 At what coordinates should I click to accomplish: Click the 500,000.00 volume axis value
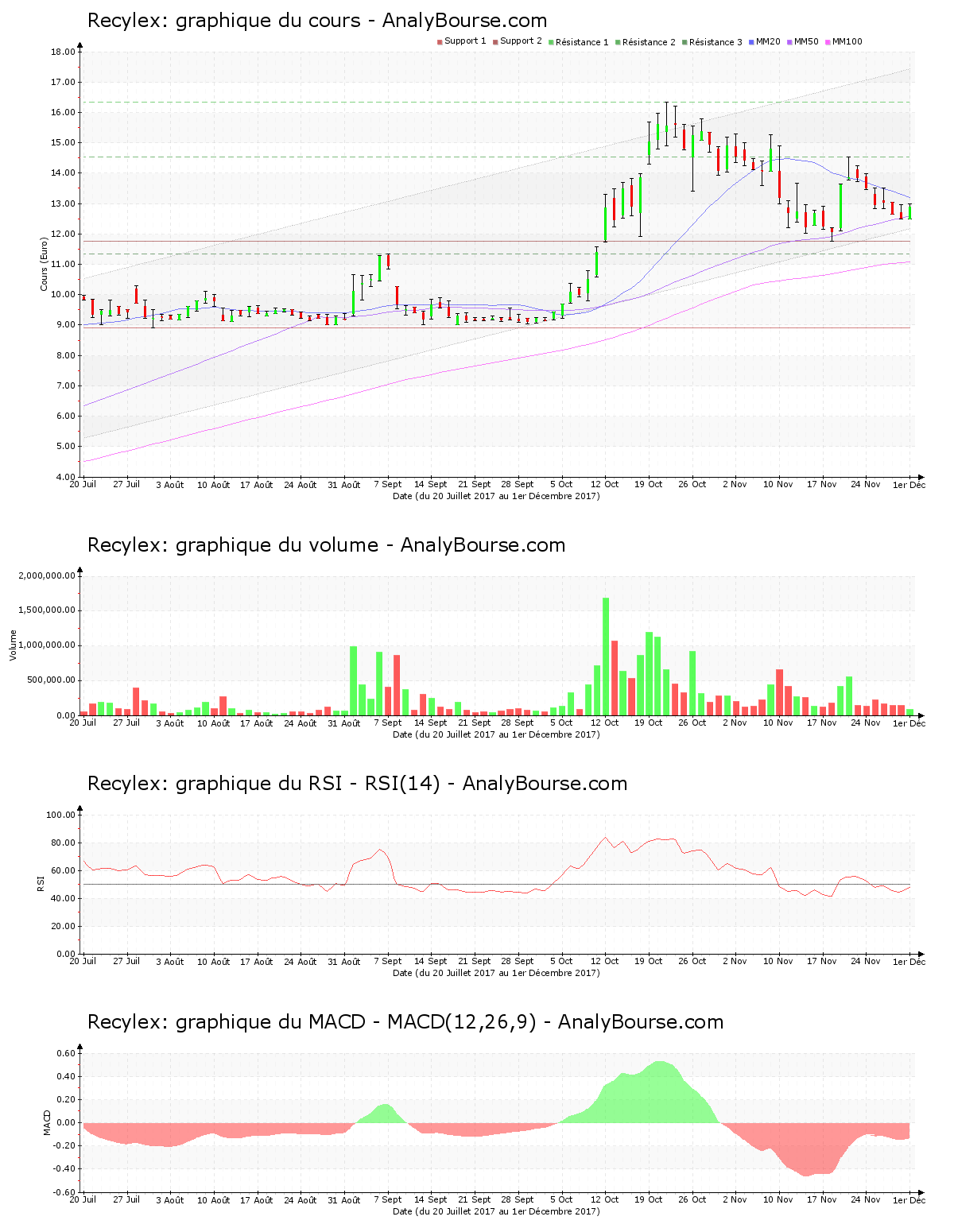pos(52,680)
